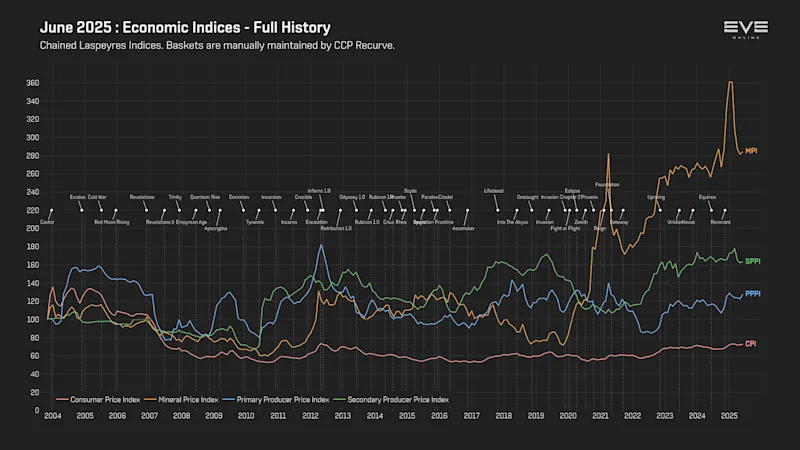800x450 pixels.
Task: Click the green SPPI series end label
Action: tap(753, 261)
